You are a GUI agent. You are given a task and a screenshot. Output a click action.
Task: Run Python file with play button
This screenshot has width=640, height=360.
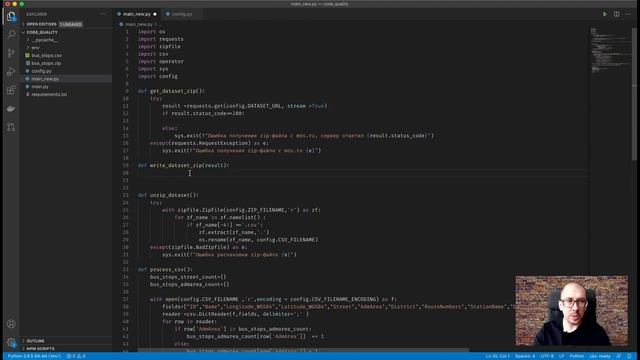click(604, 14)
